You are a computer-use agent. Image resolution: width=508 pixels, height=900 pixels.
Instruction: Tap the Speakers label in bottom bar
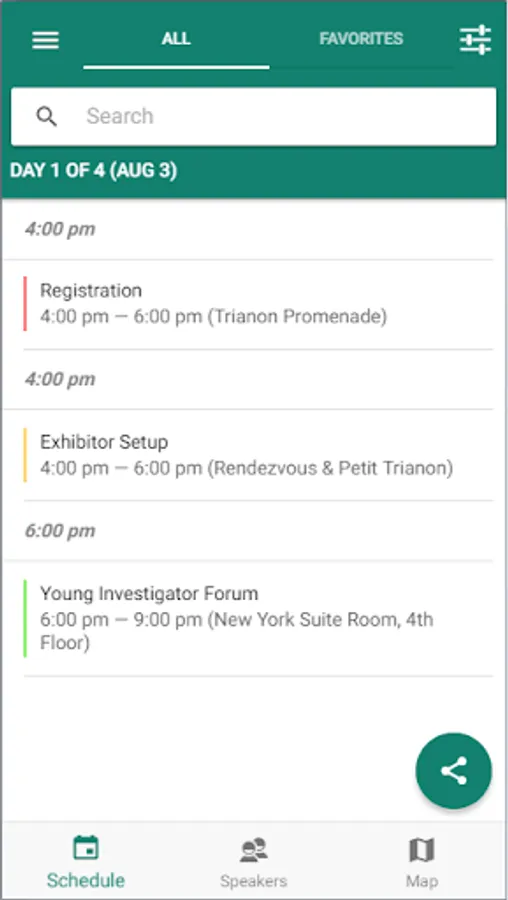point(253,881)
